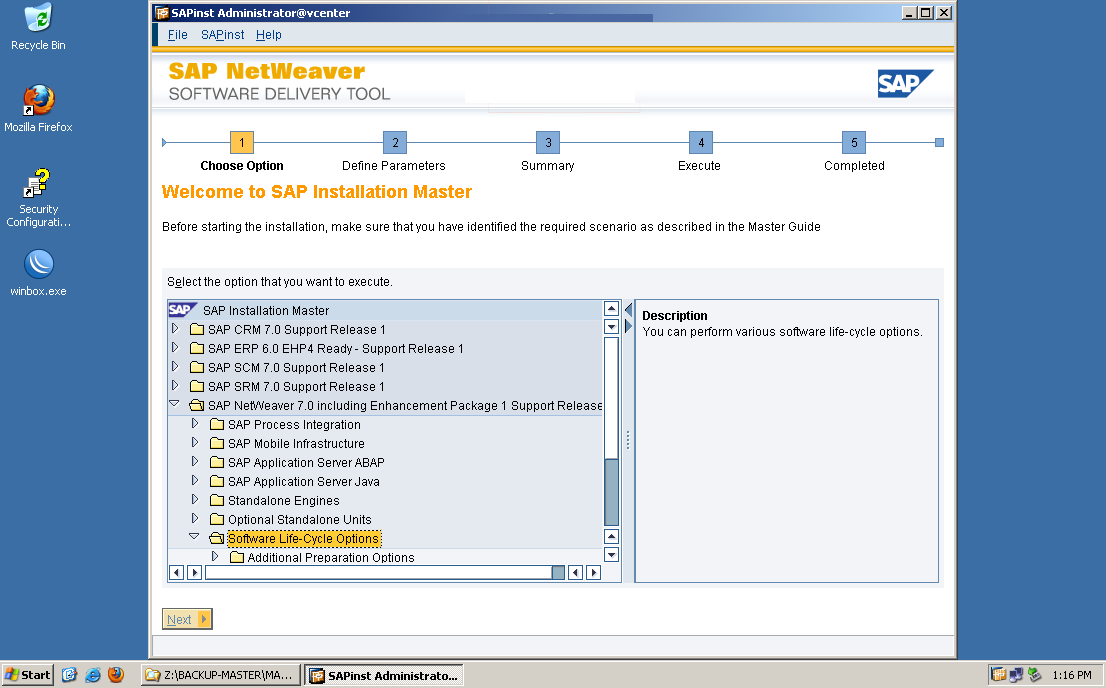Click the SAP ERP 6.0 folder icon

197,349
